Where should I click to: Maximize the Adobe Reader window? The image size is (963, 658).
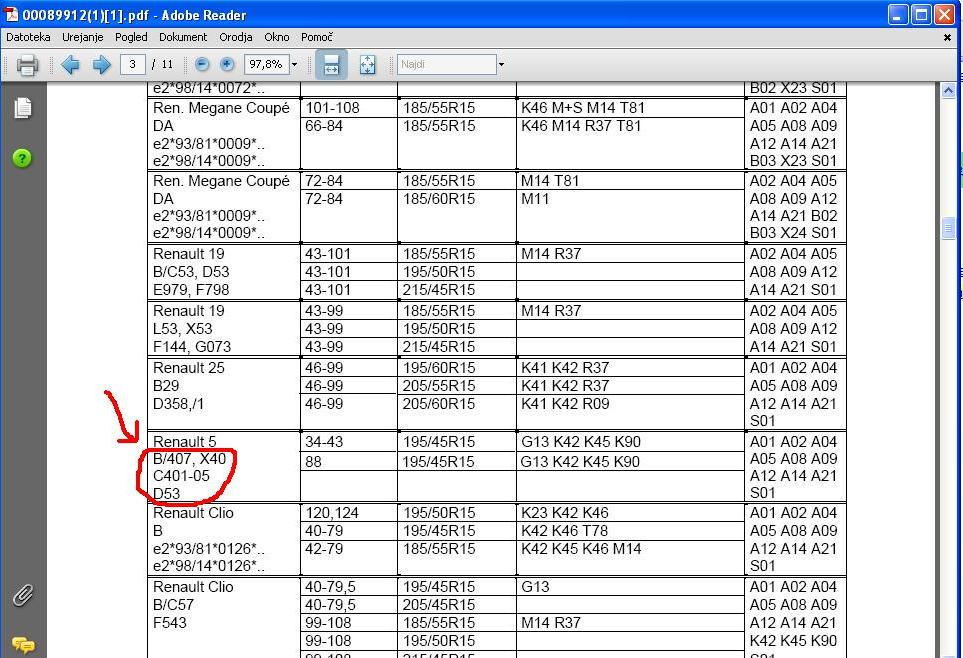click(x=921, y=15)
